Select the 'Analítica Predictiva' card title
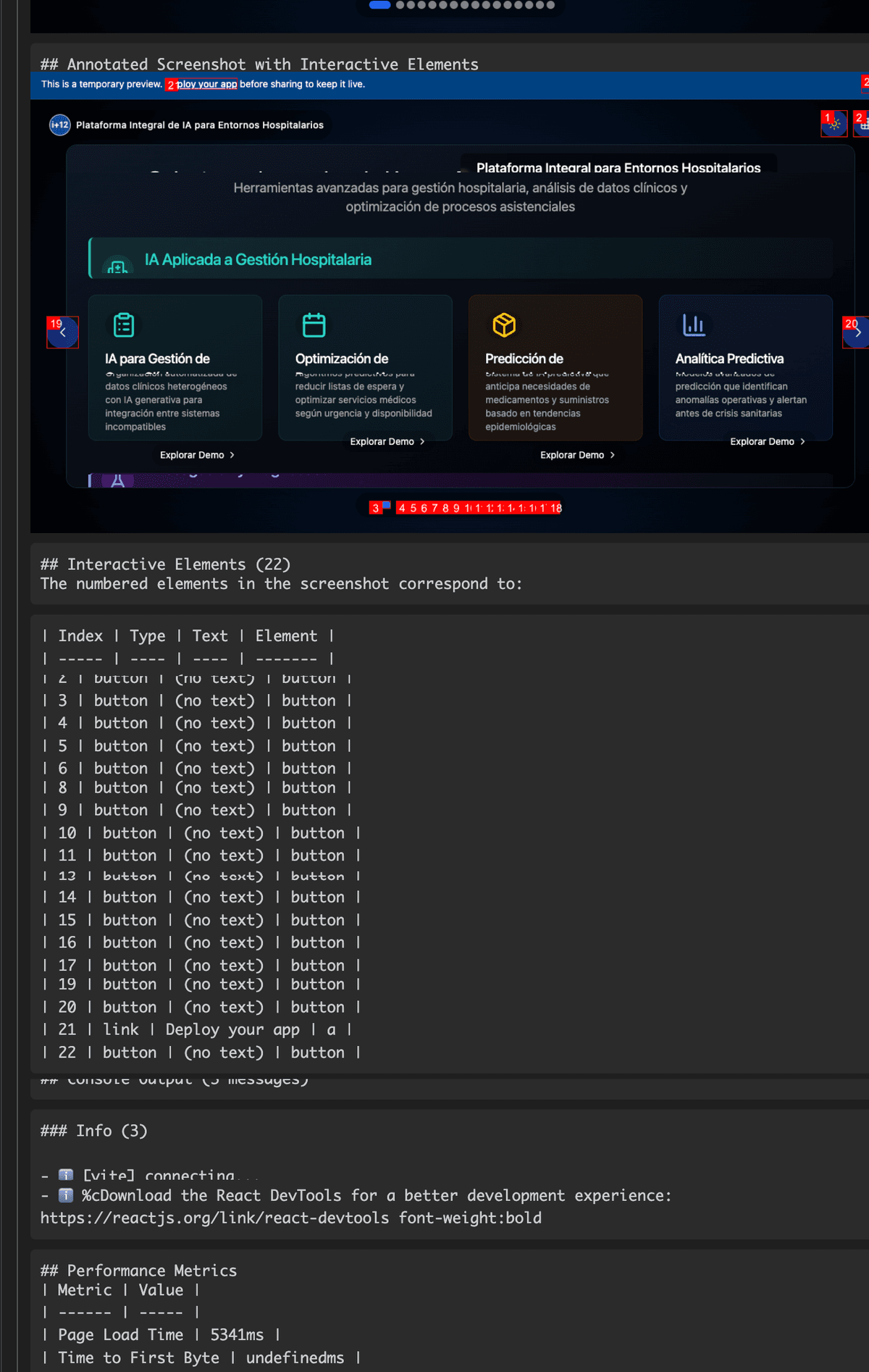This screenshot has width=869, height=1372. click(x=729, y=359)
